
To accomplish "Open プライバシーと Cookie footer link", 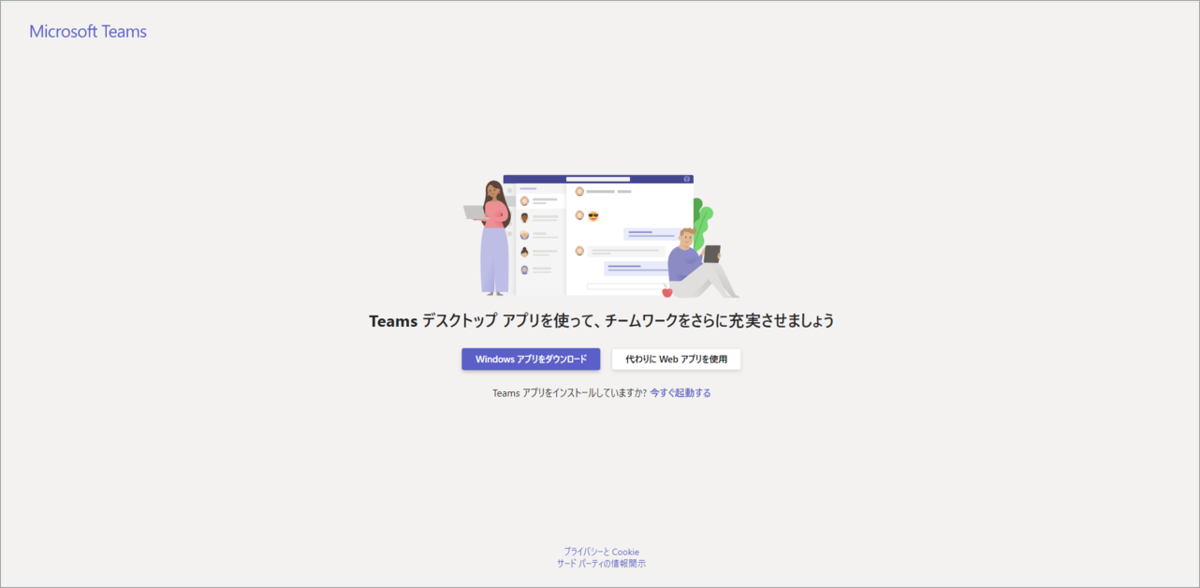I will [601, 551].
